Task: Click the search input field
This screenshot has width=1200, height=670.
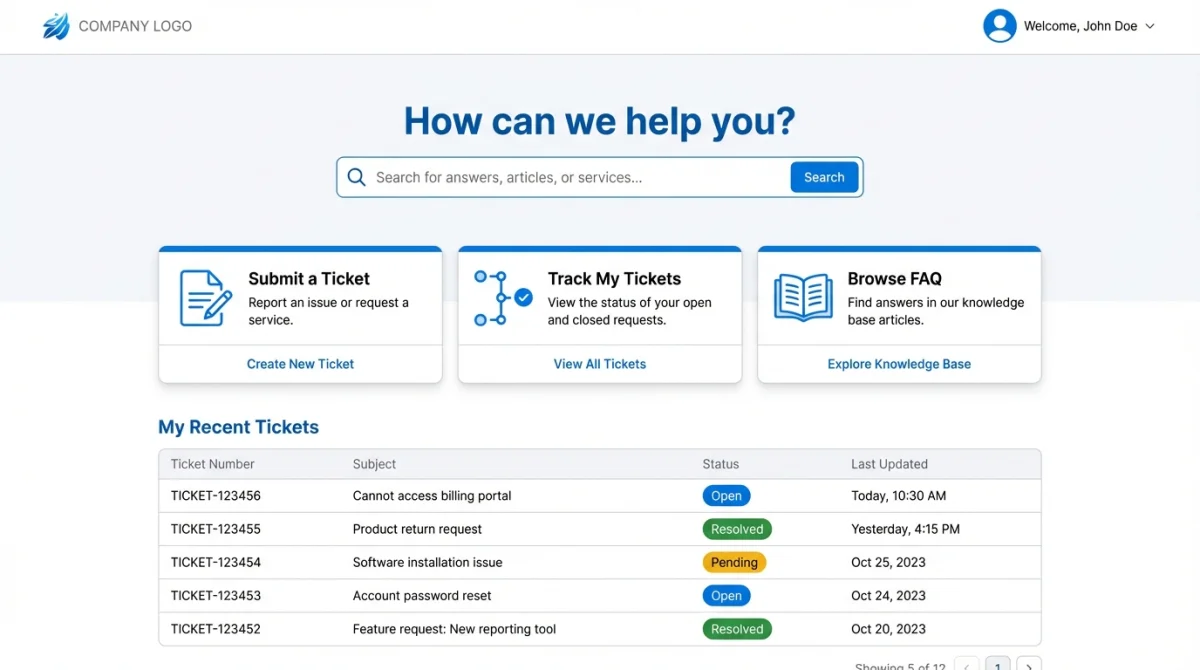Action: (x=550, y=176)
